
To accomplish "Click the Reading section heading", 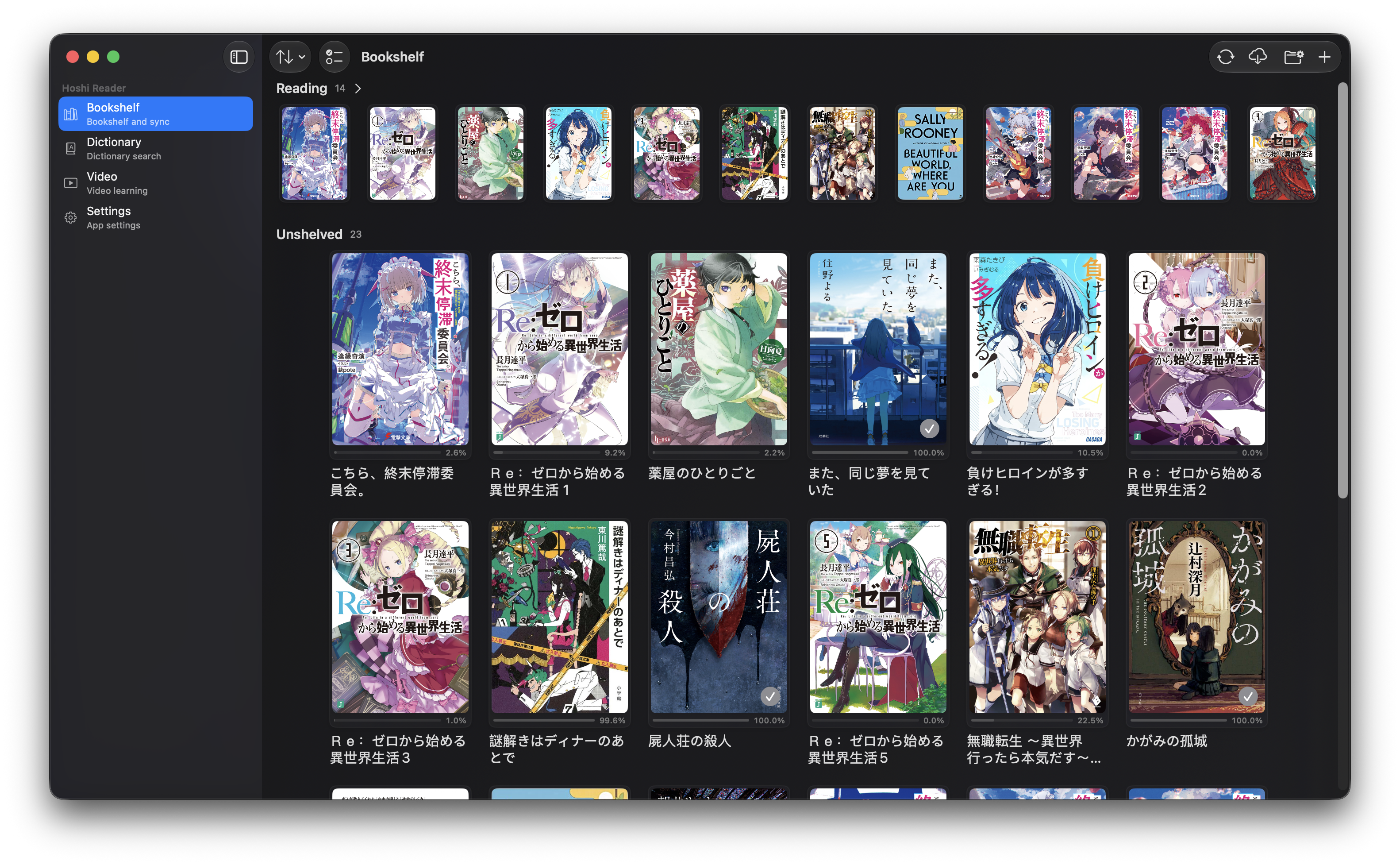I will point(302,89).
